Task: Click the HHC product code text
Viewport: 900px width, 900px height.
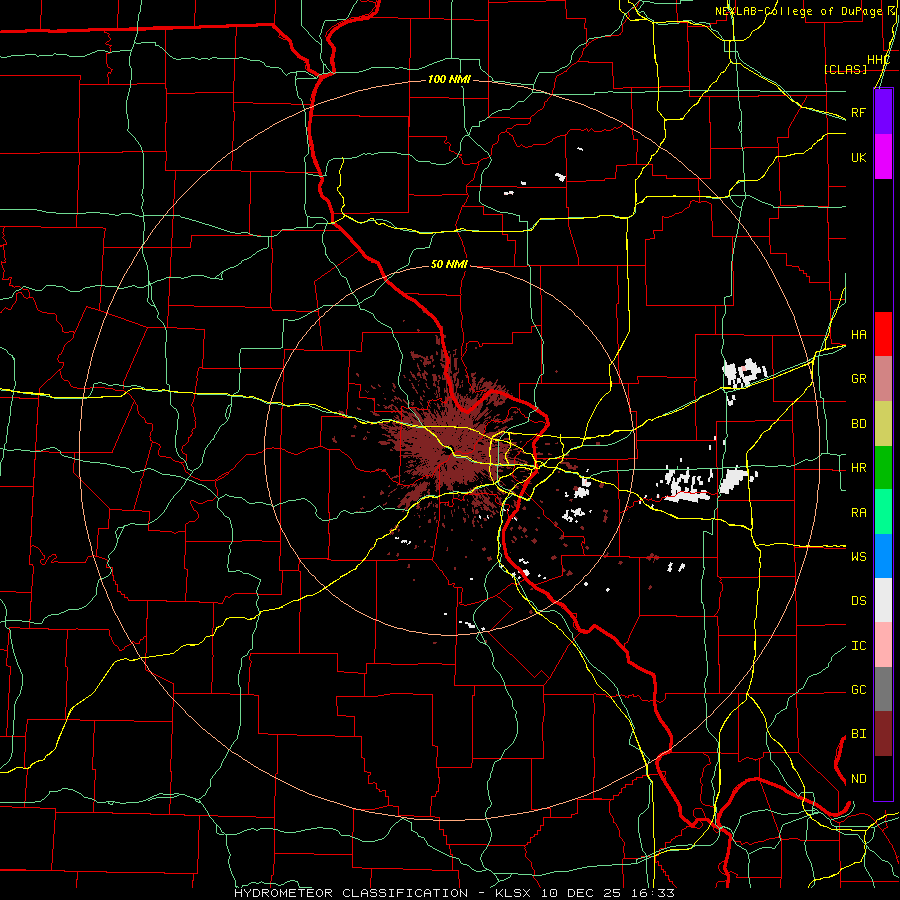Action: point(878,60)
